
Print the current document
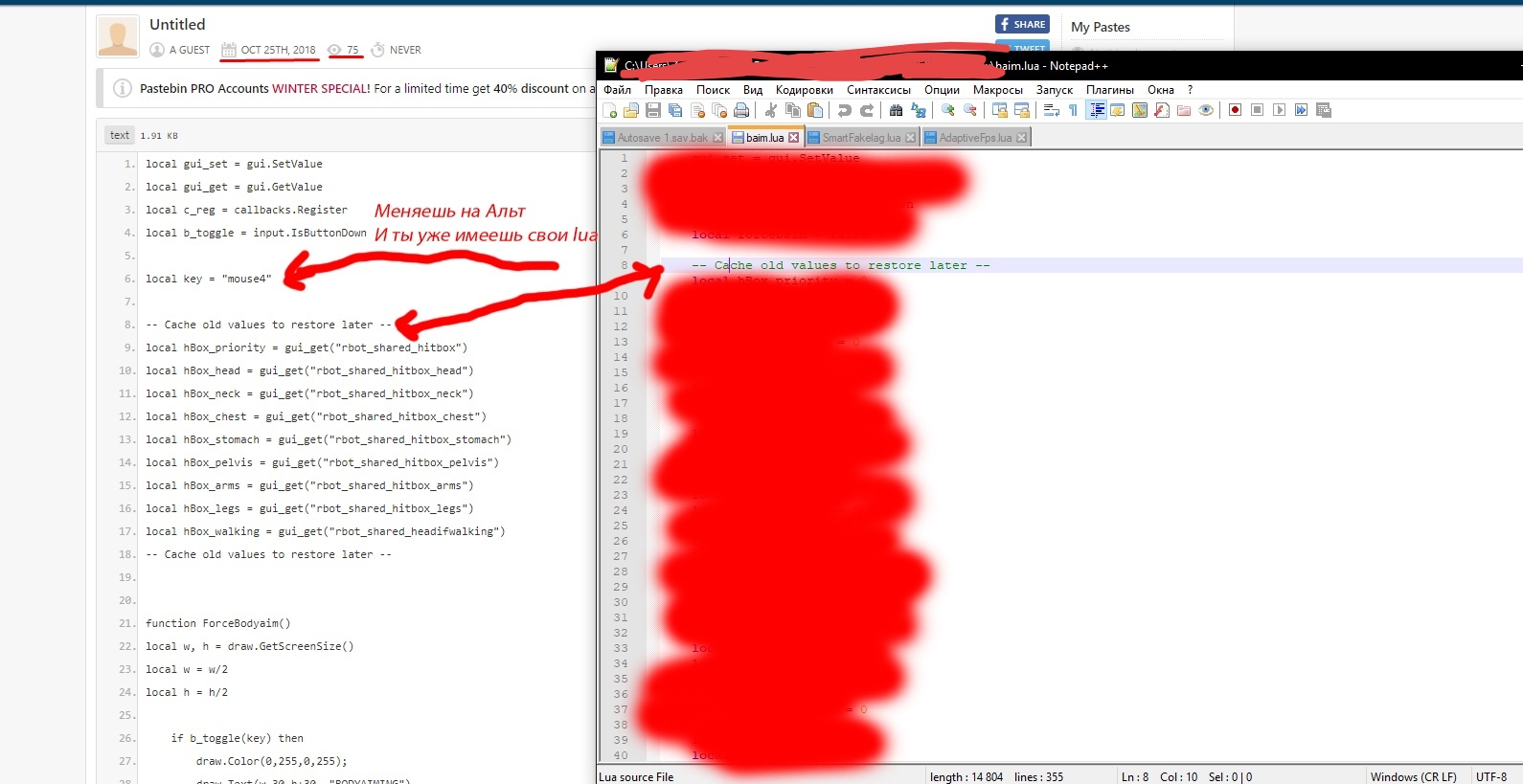pos(741,110)
